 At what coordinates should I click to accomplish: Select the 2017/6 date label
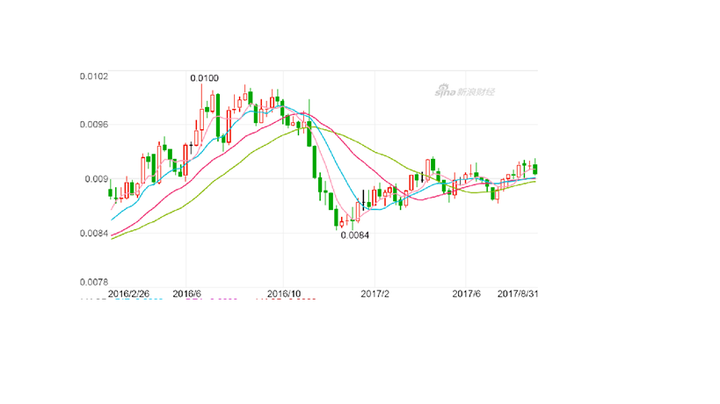[x=466, y=294]
